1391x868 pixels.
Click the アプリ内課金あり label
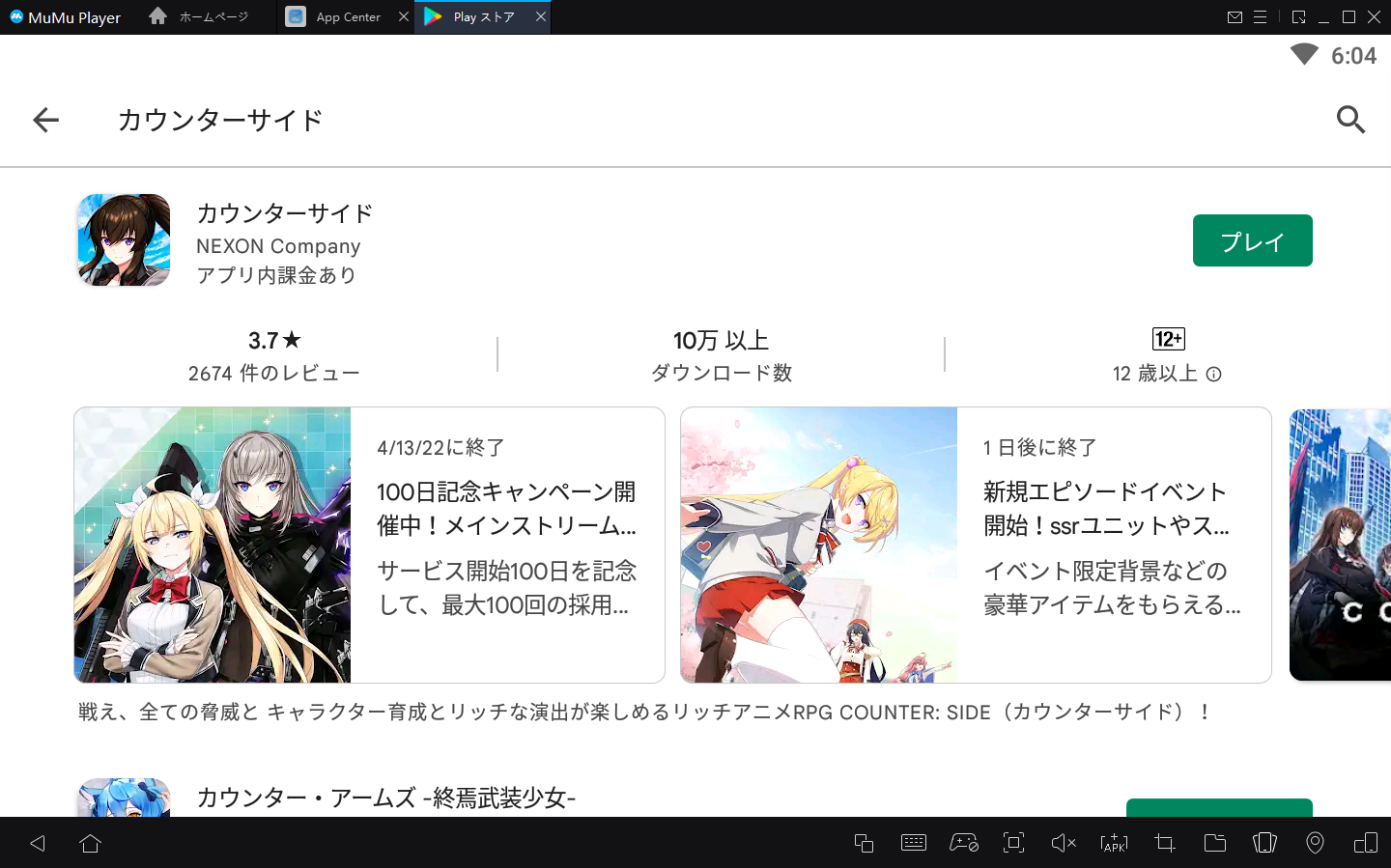(276, 276)
